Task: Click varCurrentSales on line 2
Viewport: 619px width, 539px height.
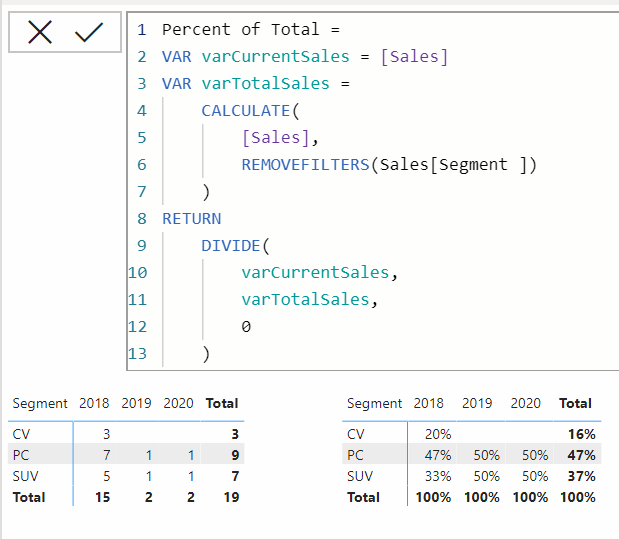Action: click(x=276, y=56)
